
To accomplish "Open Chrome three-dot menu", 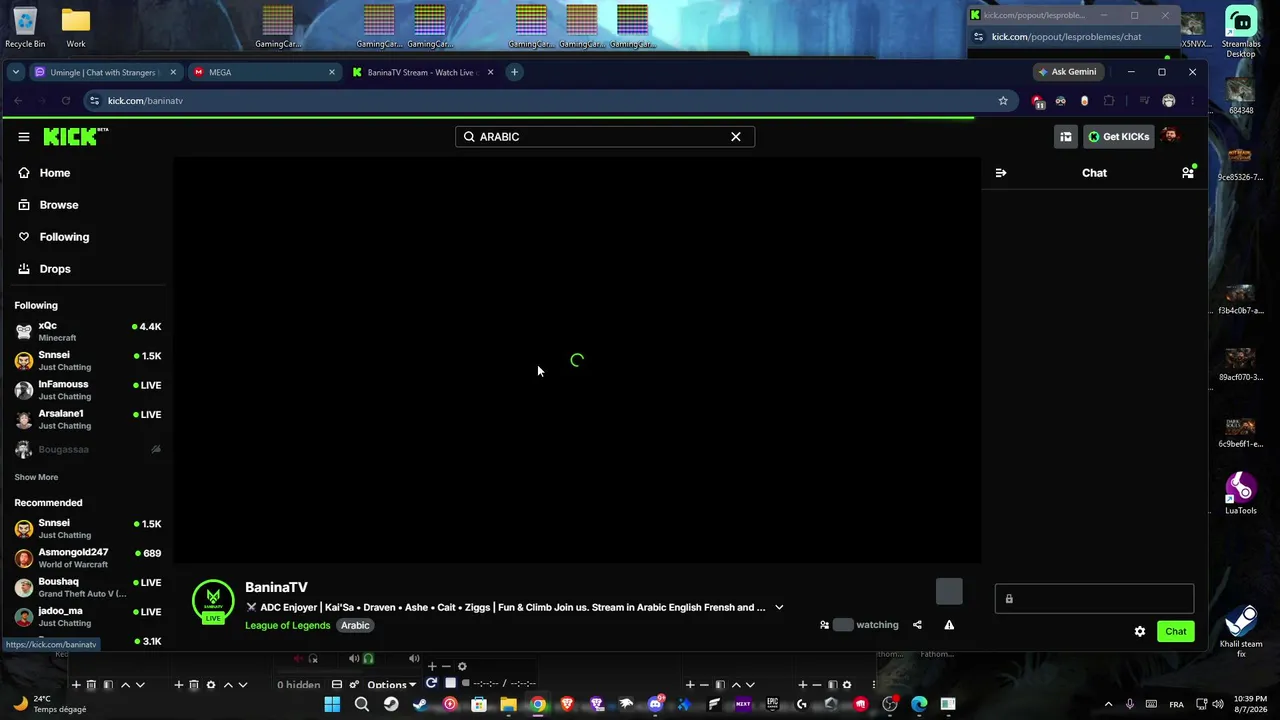I will pyautogui.click(x=1192, y=100).
